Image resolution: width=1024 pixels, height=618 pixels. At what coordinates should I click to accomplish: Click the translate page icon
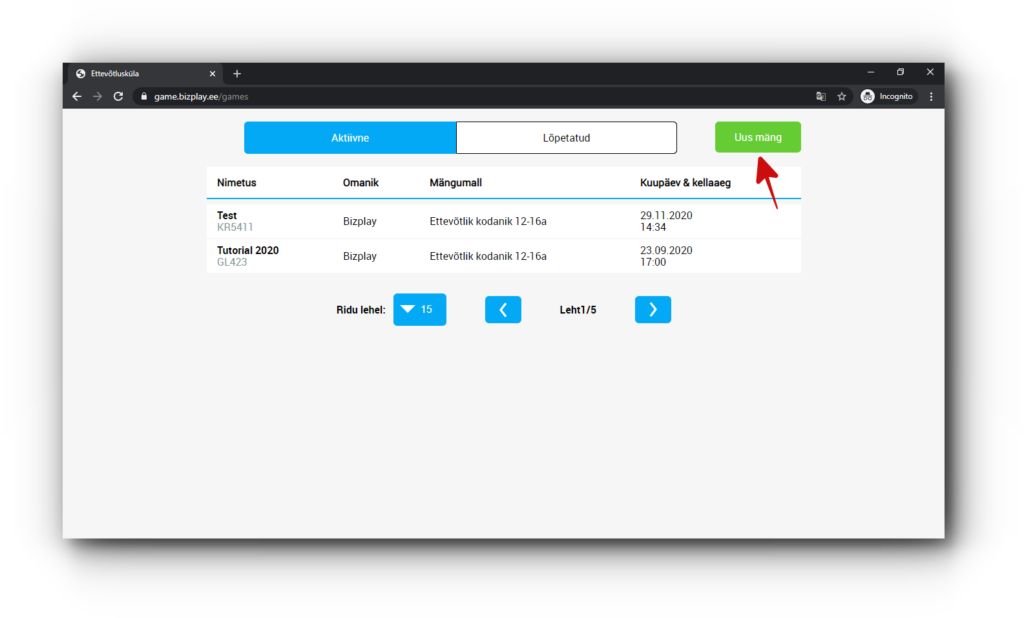pos(821,96)
